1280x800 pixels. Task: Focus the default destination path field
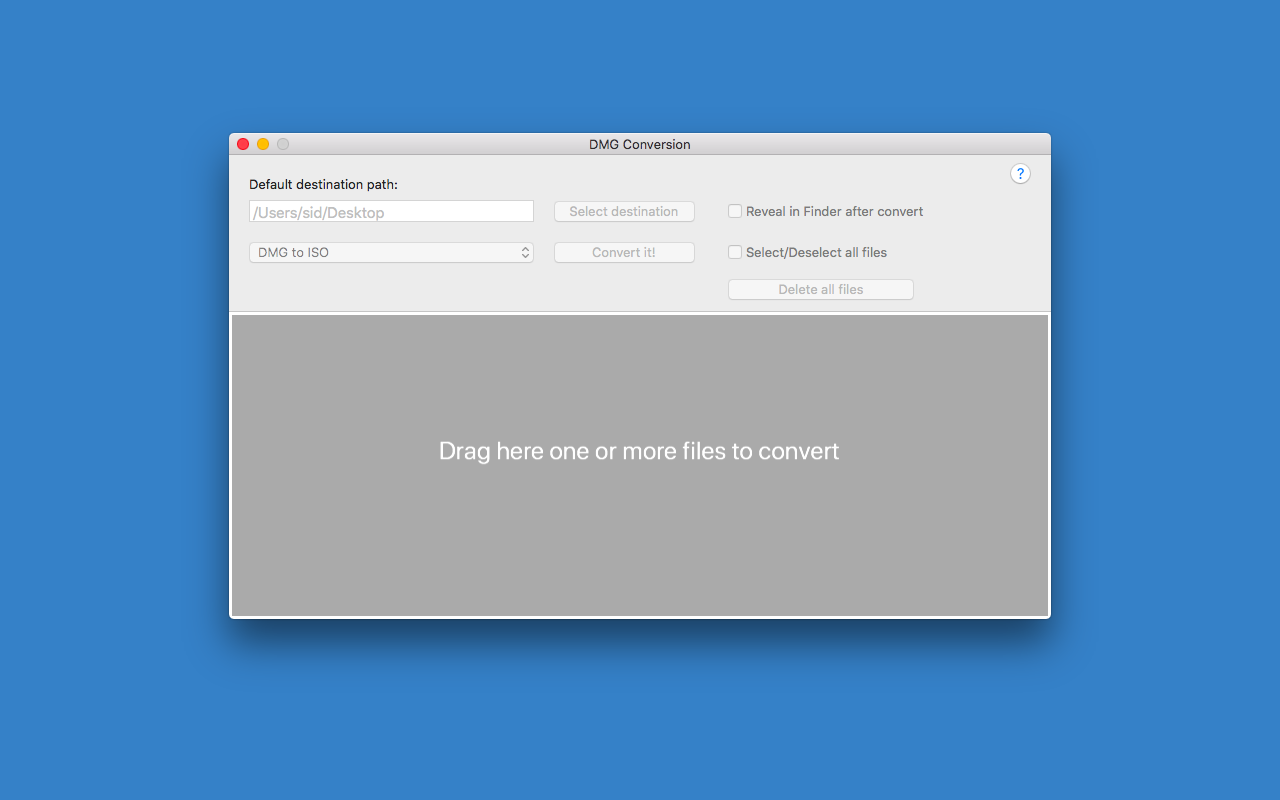pyautogui.click(x=391, y=212)
